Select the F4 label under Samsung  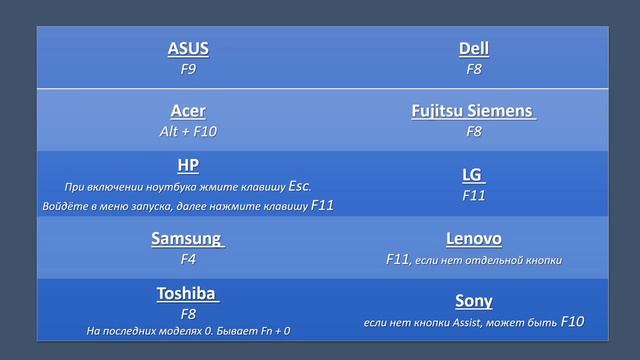tap(188, 259)
